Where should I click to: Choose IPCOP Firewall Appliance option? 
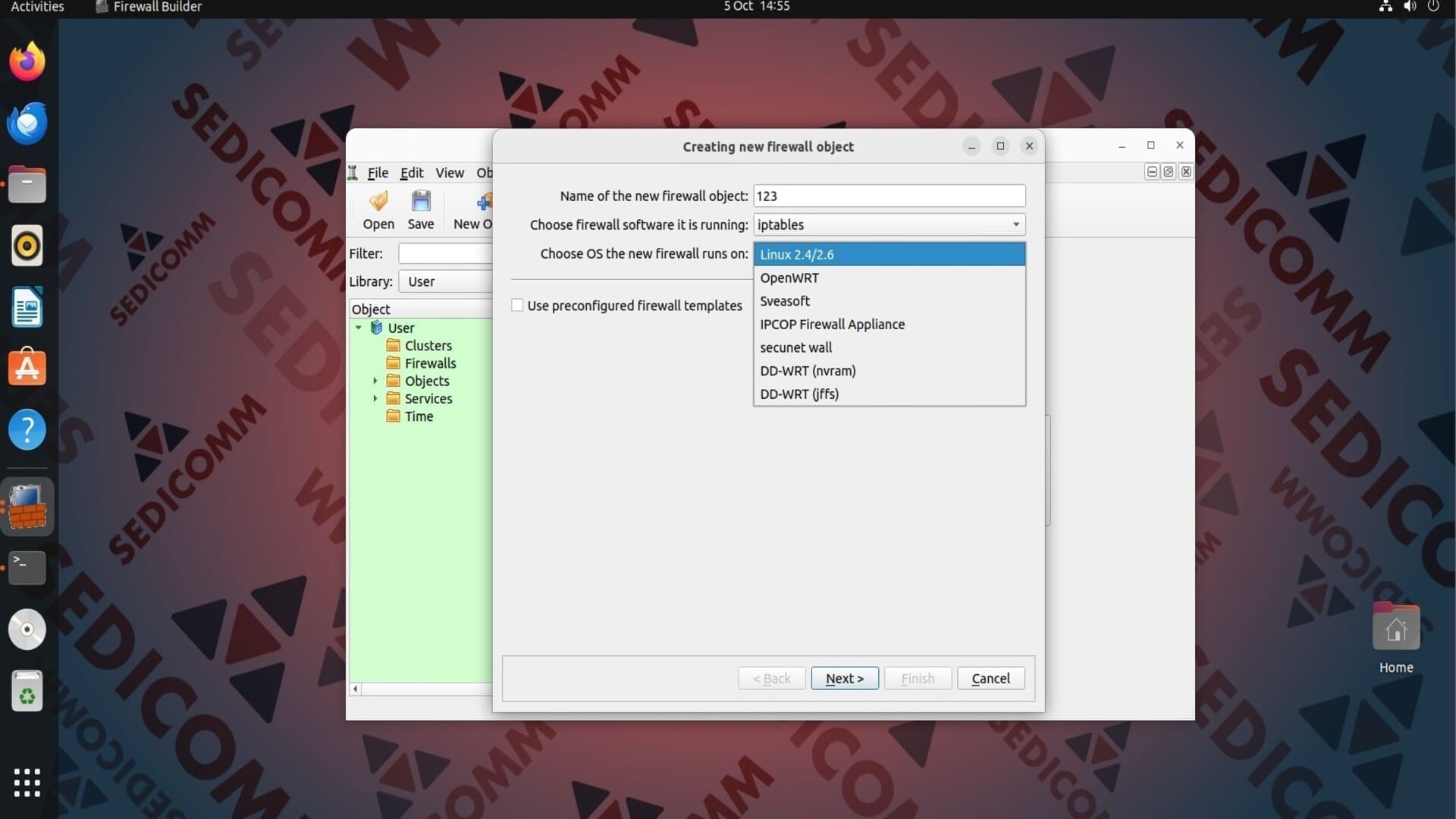tap(889, 324)
